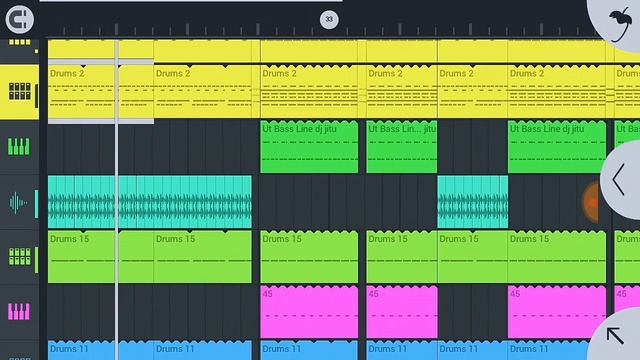Tap the lime level bar beside the Drums 15 icon

[36, 260]
